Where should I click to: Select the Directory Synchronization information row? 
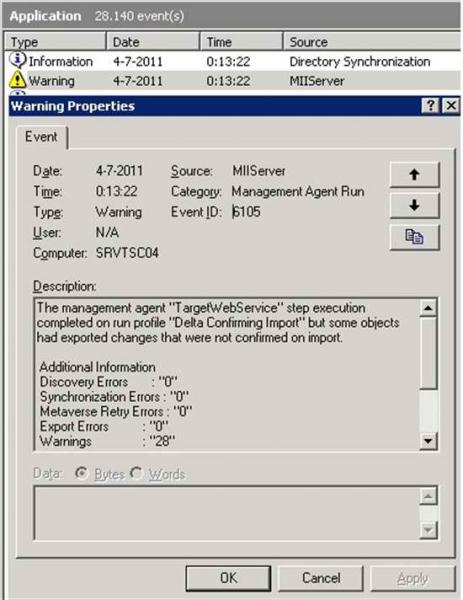232,61
